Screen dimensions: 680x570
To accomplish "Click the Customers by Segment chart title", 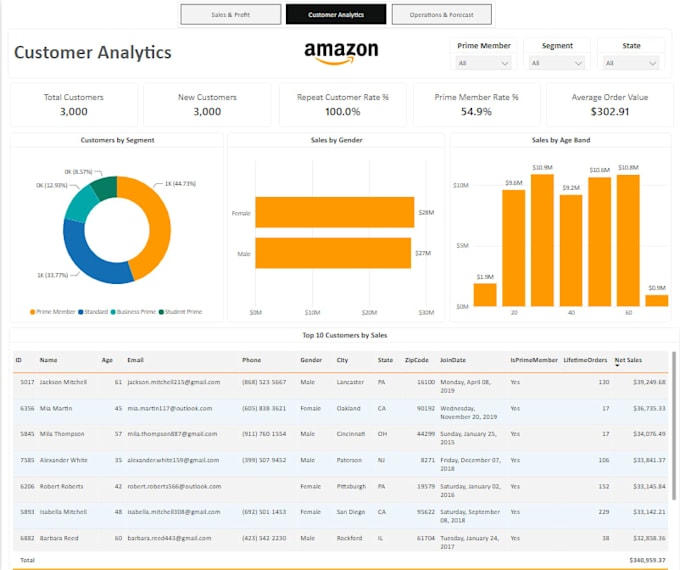I will [118, 140].
